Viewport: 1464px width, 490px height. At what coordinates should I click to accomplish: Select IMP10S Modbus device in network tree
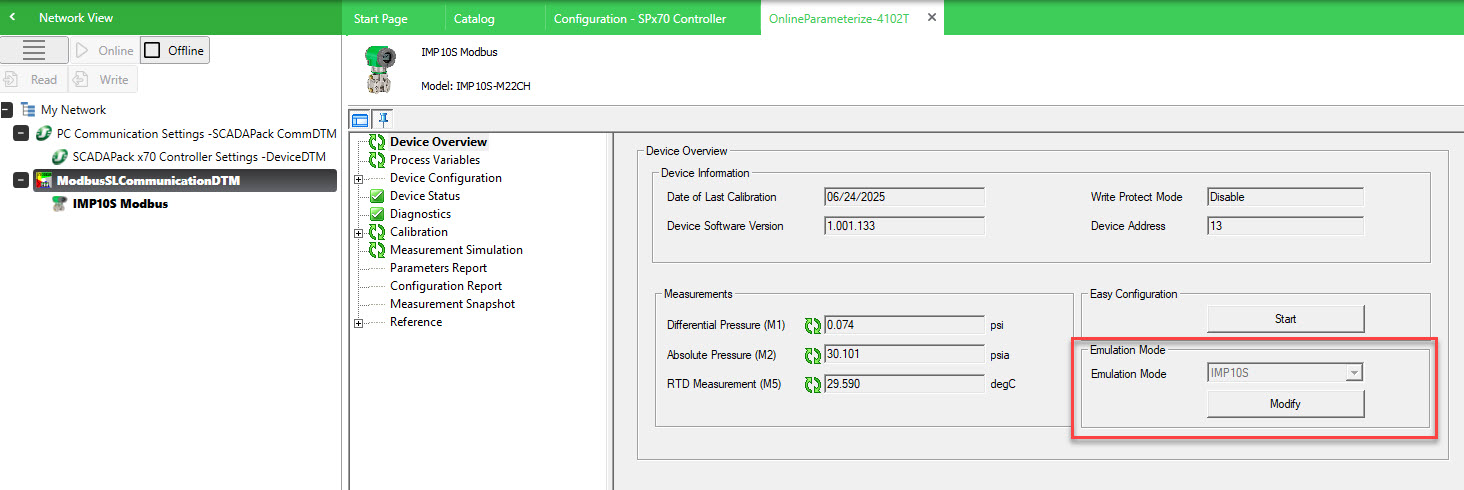point(120,204)
